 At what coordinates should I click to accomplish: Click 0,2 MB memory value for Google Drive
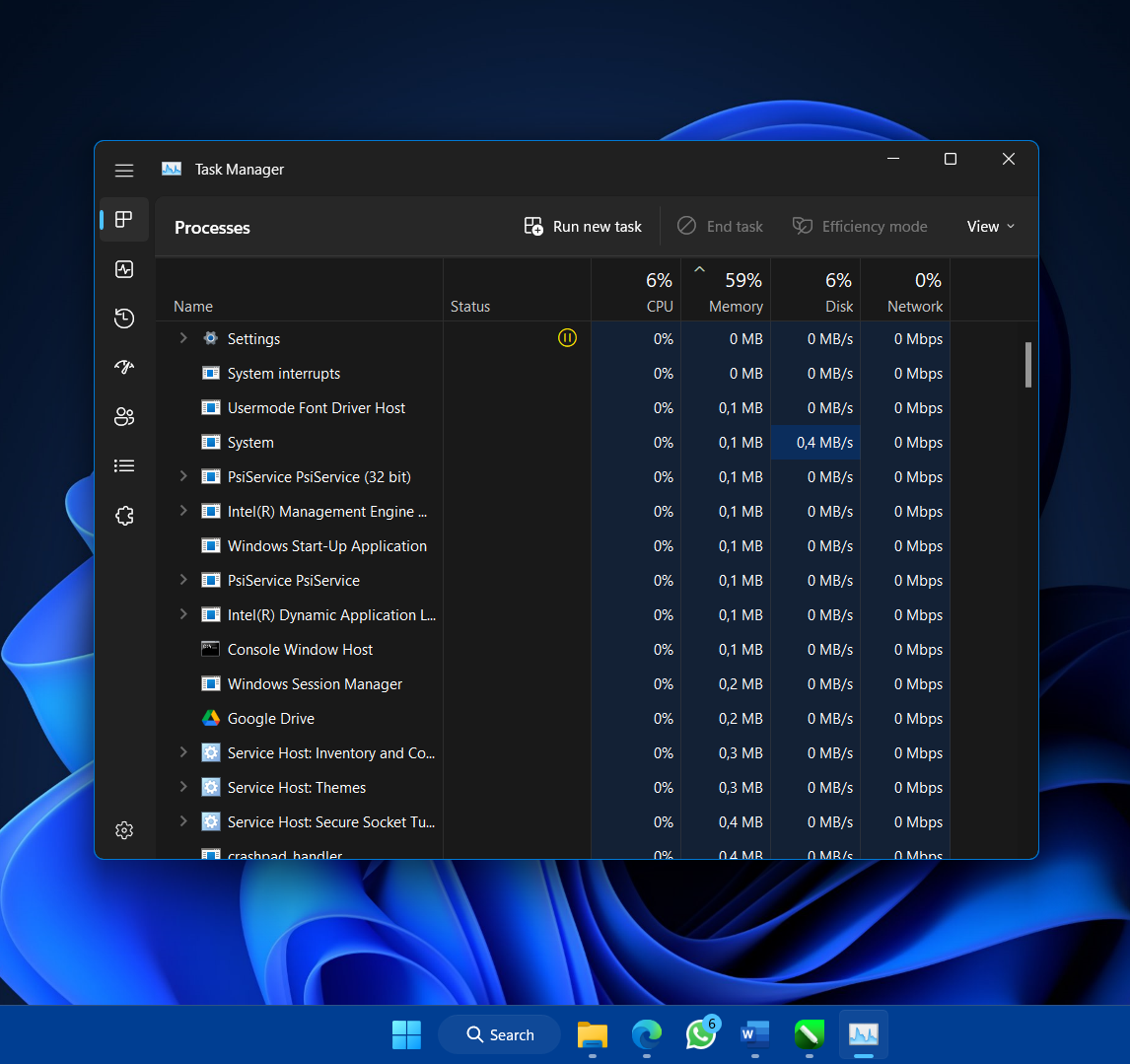point(741,719)
